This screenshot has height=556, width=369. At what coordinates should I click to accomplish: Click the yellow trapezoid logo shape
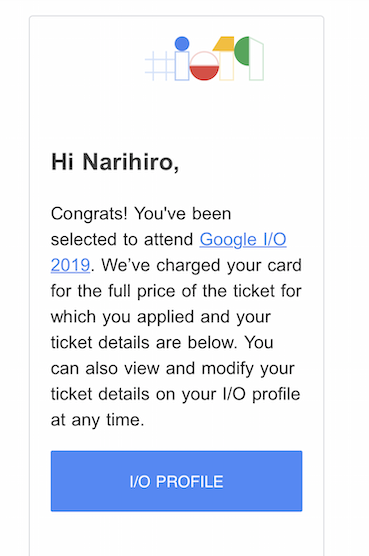[x=223, y=44]
